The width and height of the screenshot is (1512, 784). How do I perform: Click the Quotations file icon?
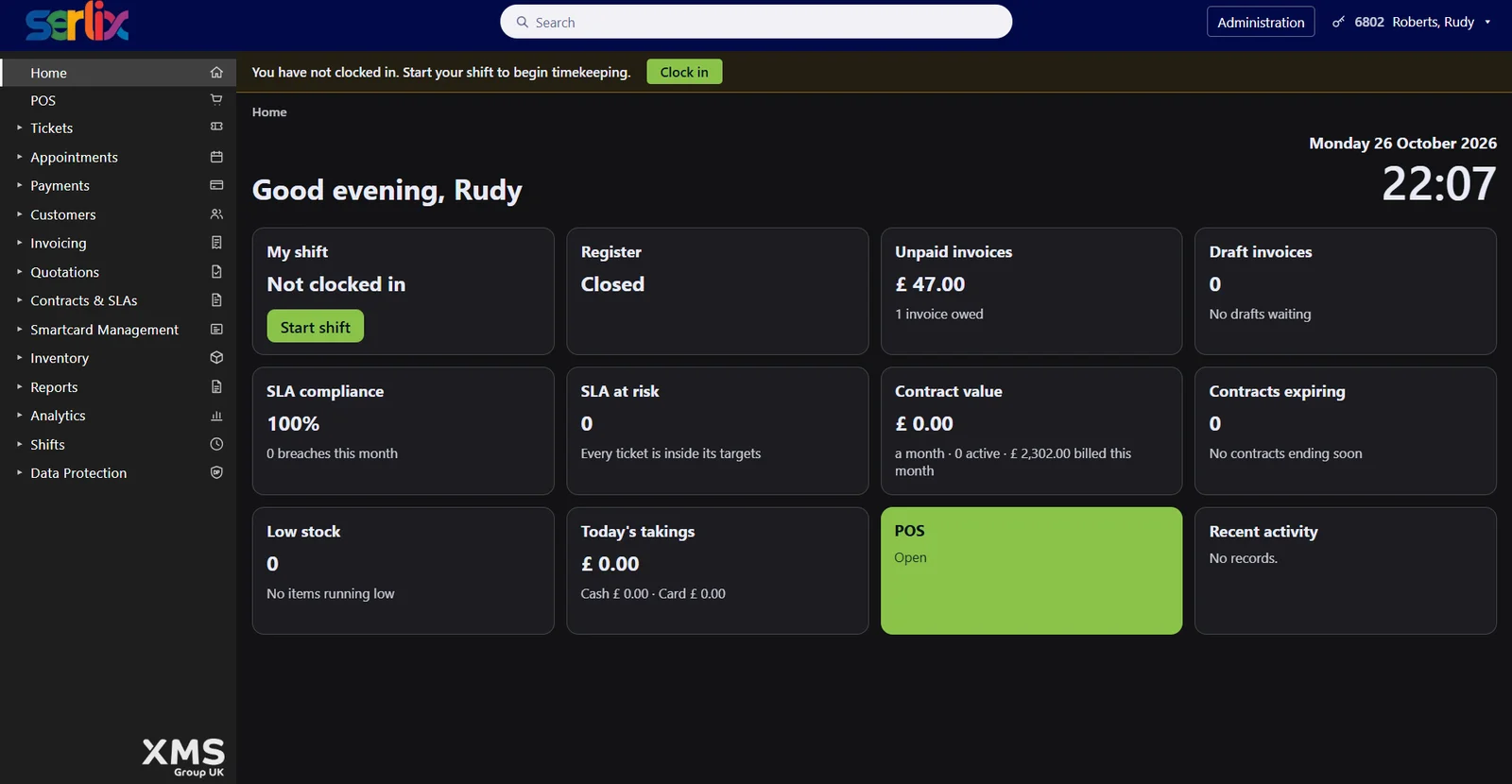point(216,272)
